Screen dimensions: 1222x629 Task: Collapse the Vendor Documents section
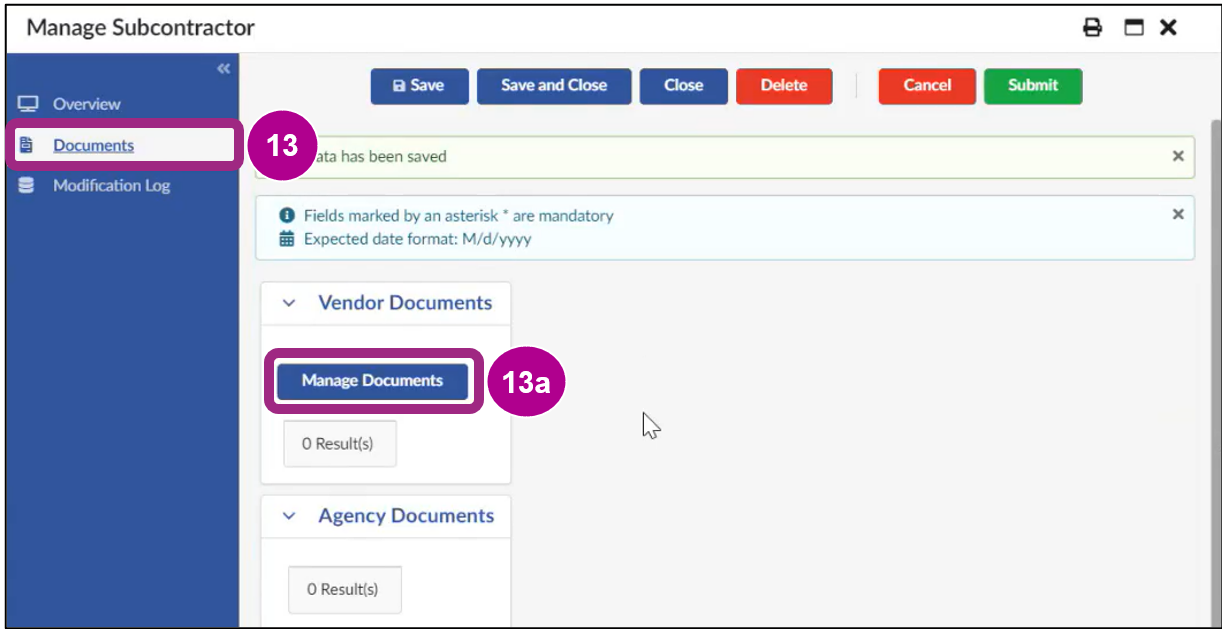[289, 303]
